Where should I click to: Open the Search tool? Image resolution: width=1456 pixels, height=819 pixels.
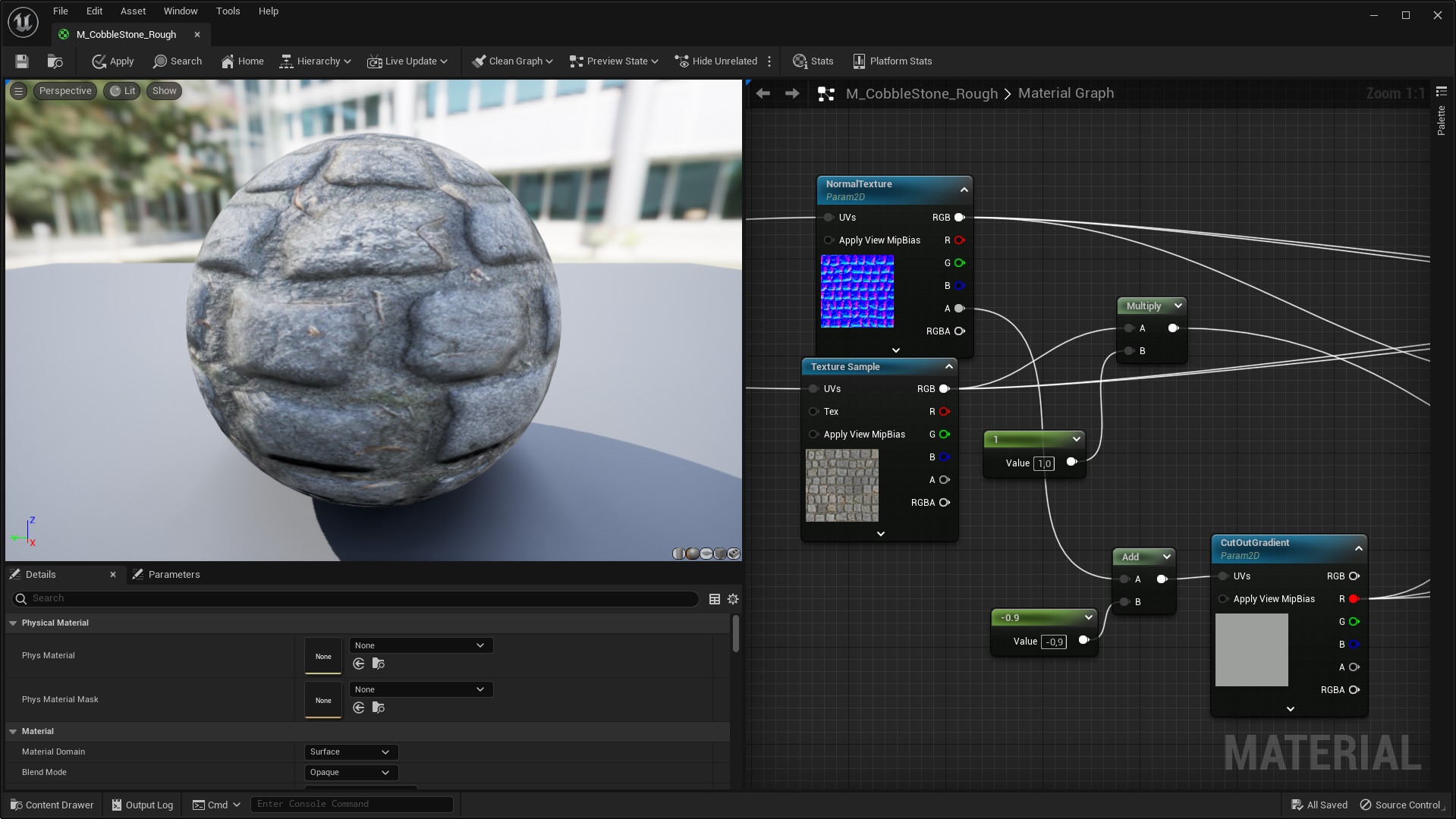(178, 61)
